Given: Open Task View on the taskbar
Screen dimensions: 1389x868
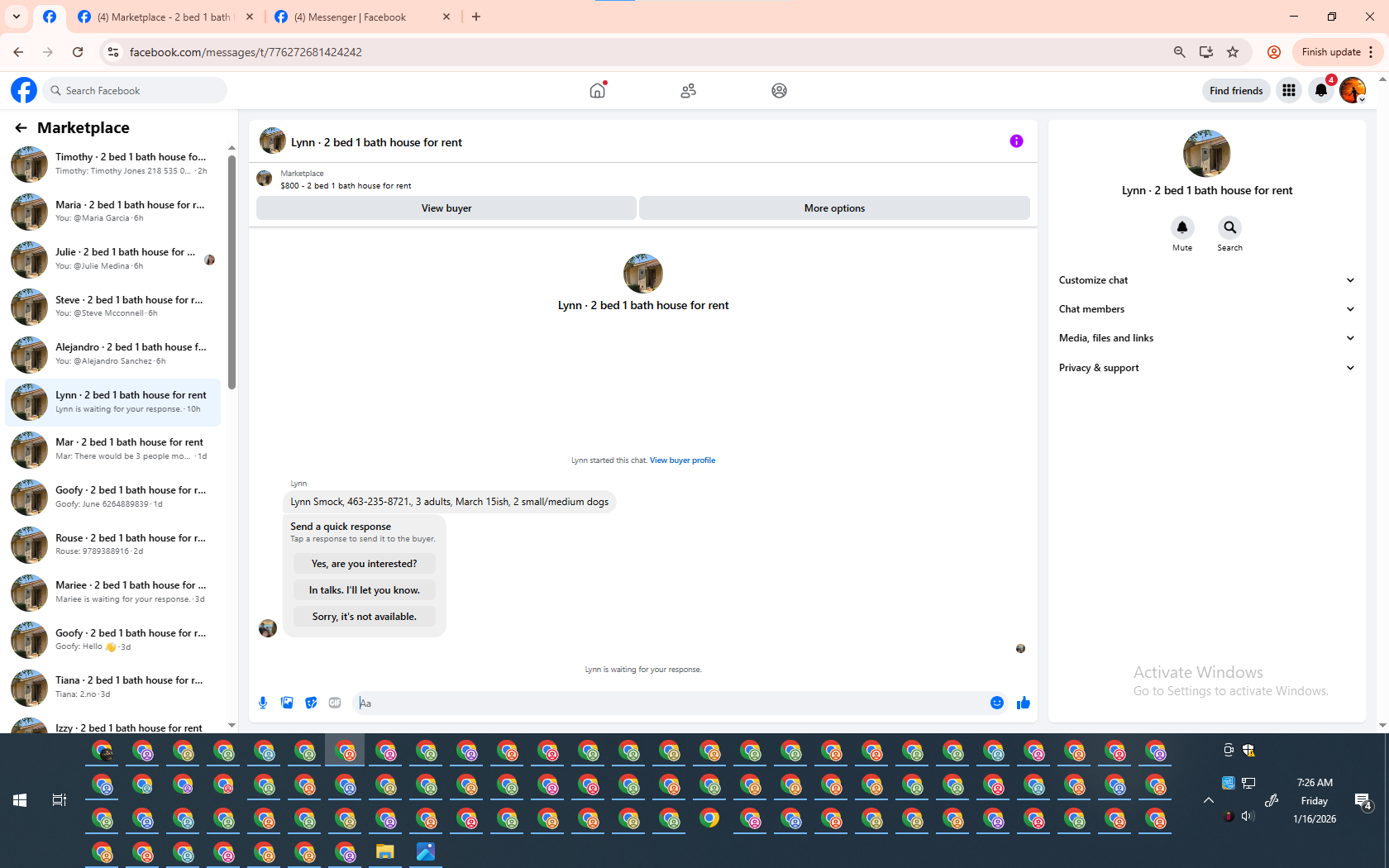Looking at the screenshot, I should [x=60, y=800].
